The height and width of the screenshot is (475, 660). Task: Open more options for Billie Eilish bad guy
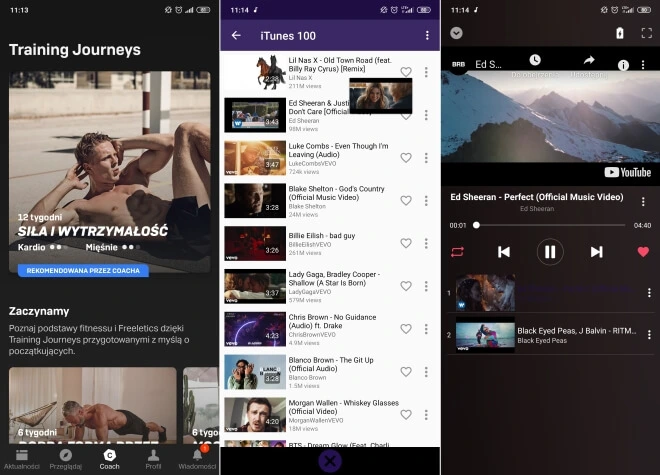(426, 243)
